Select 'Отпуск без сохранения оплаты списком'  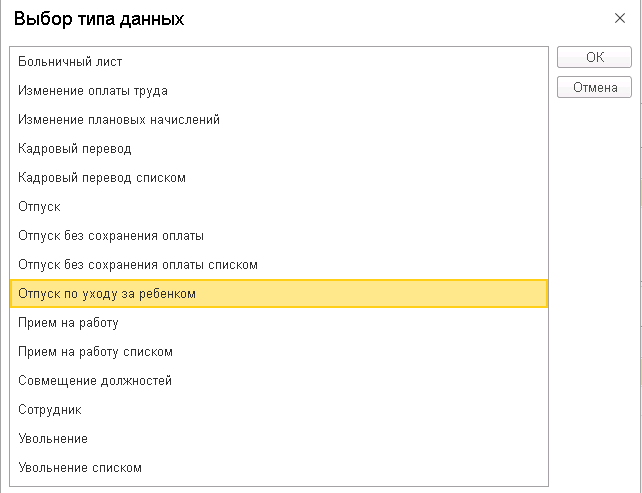point(138,265)
